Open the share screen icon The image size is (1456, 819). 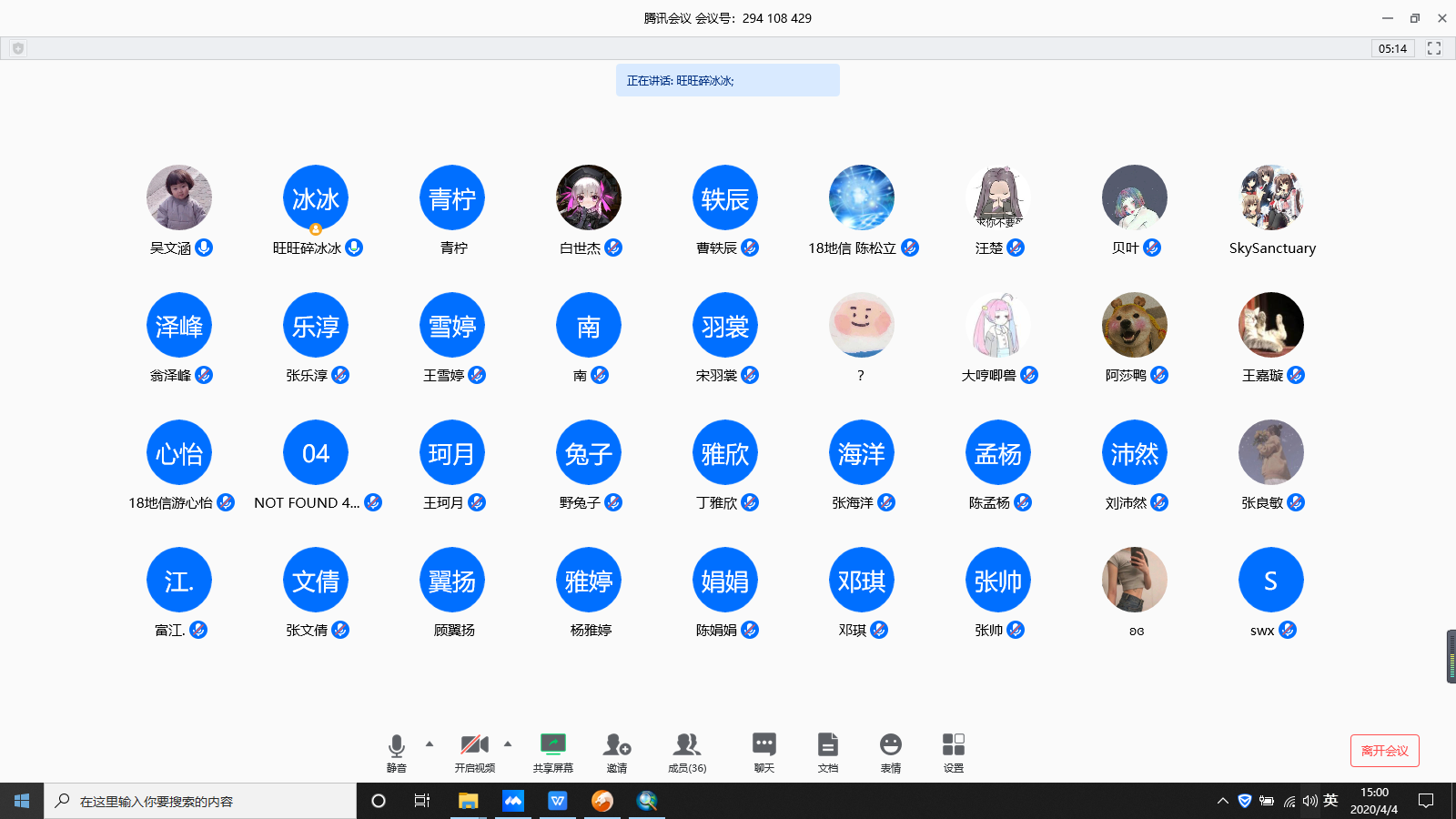(x=552, y=746)
